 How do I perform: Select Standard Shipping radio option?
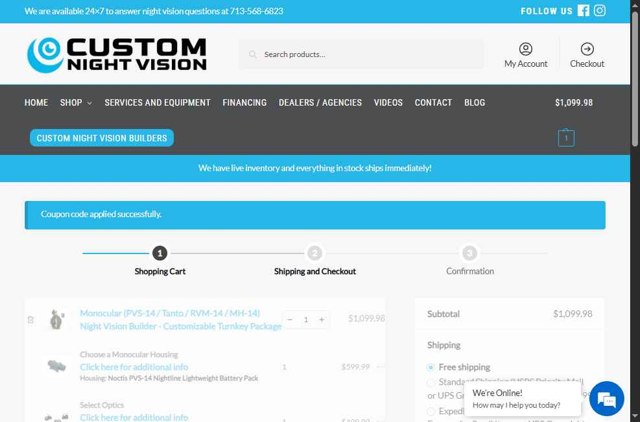(x=431, y=382)
